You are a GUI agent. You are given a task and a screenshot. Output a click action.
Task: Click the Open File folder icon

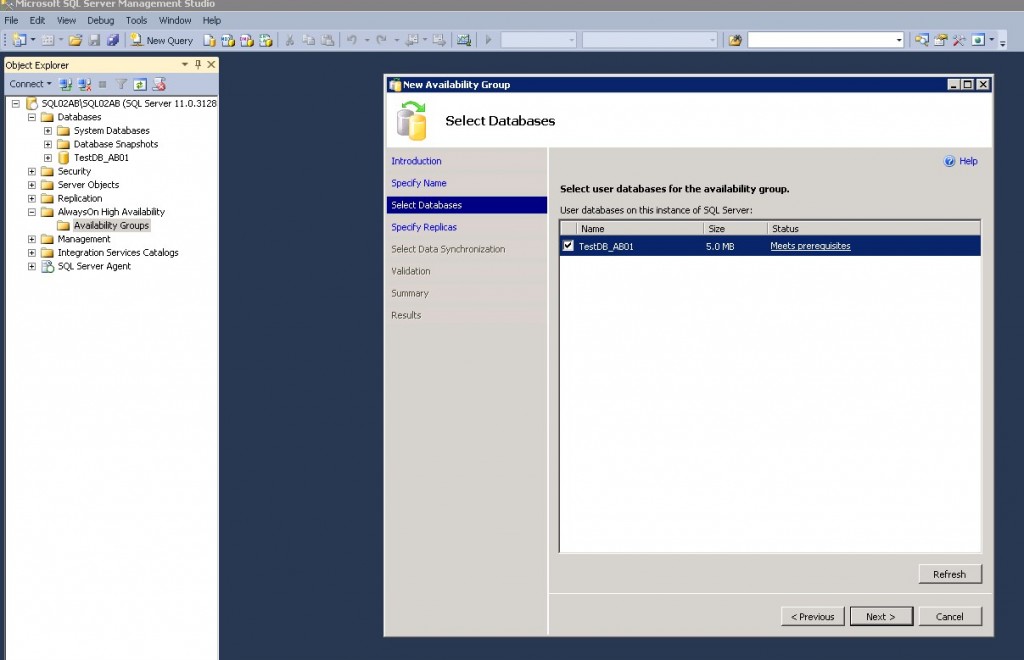click(75, 40)
